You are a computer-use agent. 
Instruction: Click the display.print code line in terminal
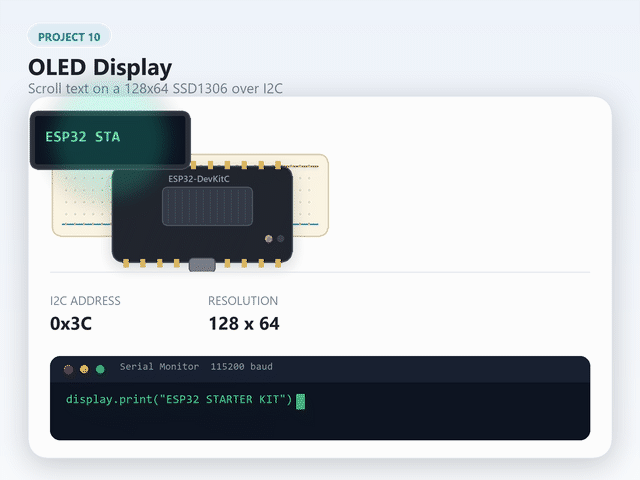point(179,399)
